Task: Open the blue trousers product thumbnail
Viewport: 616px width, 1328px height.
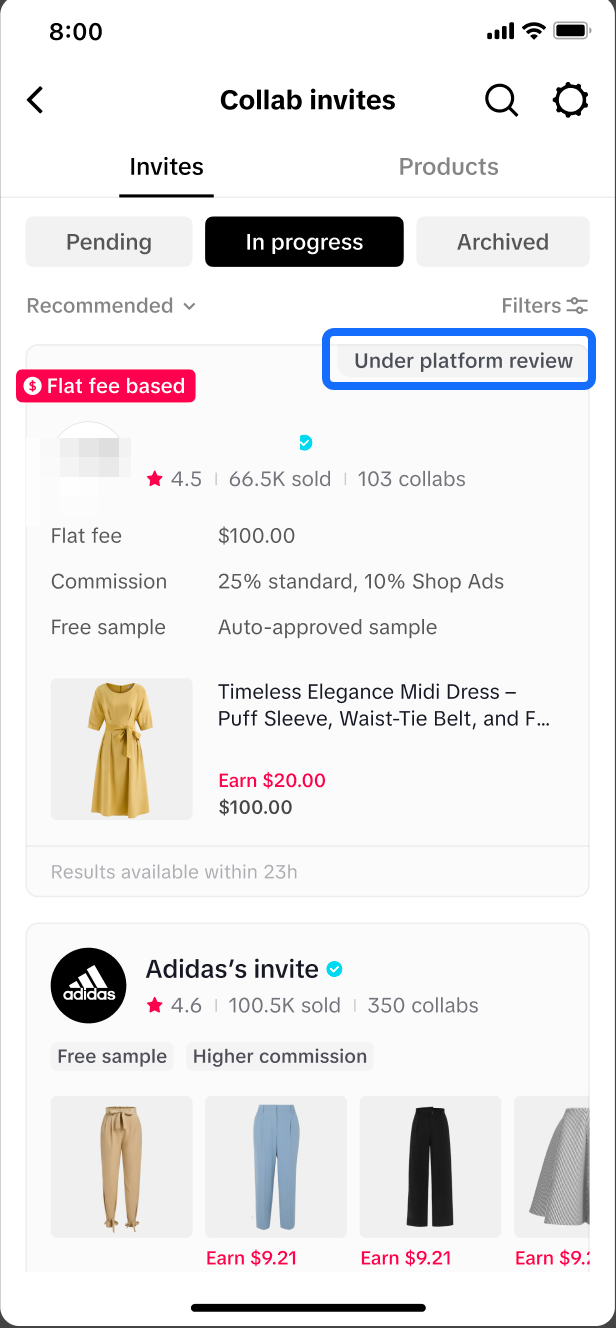Action: (276, 1166)
